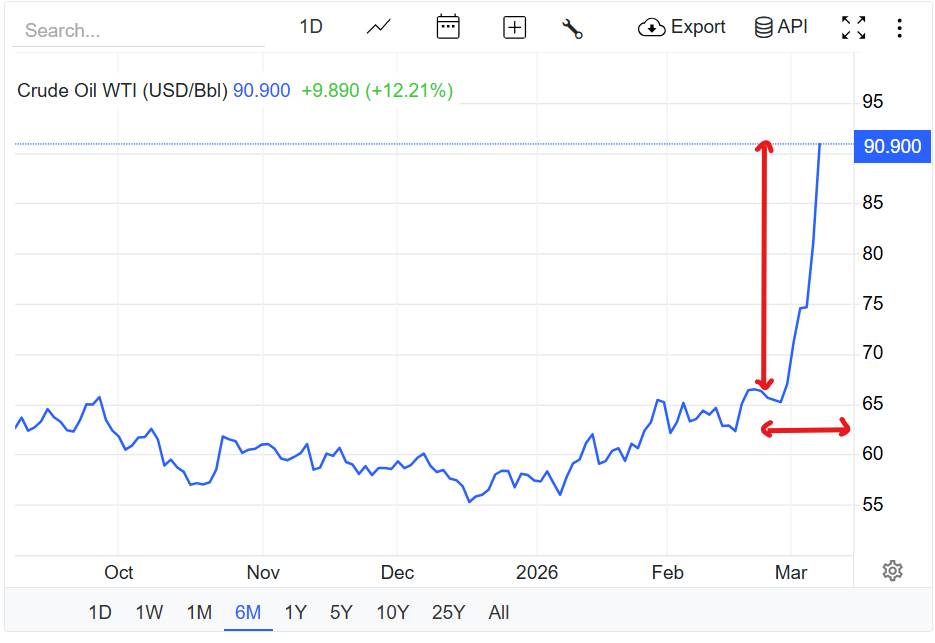
Task: Click the add comparison plus icon
Action: [514, 27]
